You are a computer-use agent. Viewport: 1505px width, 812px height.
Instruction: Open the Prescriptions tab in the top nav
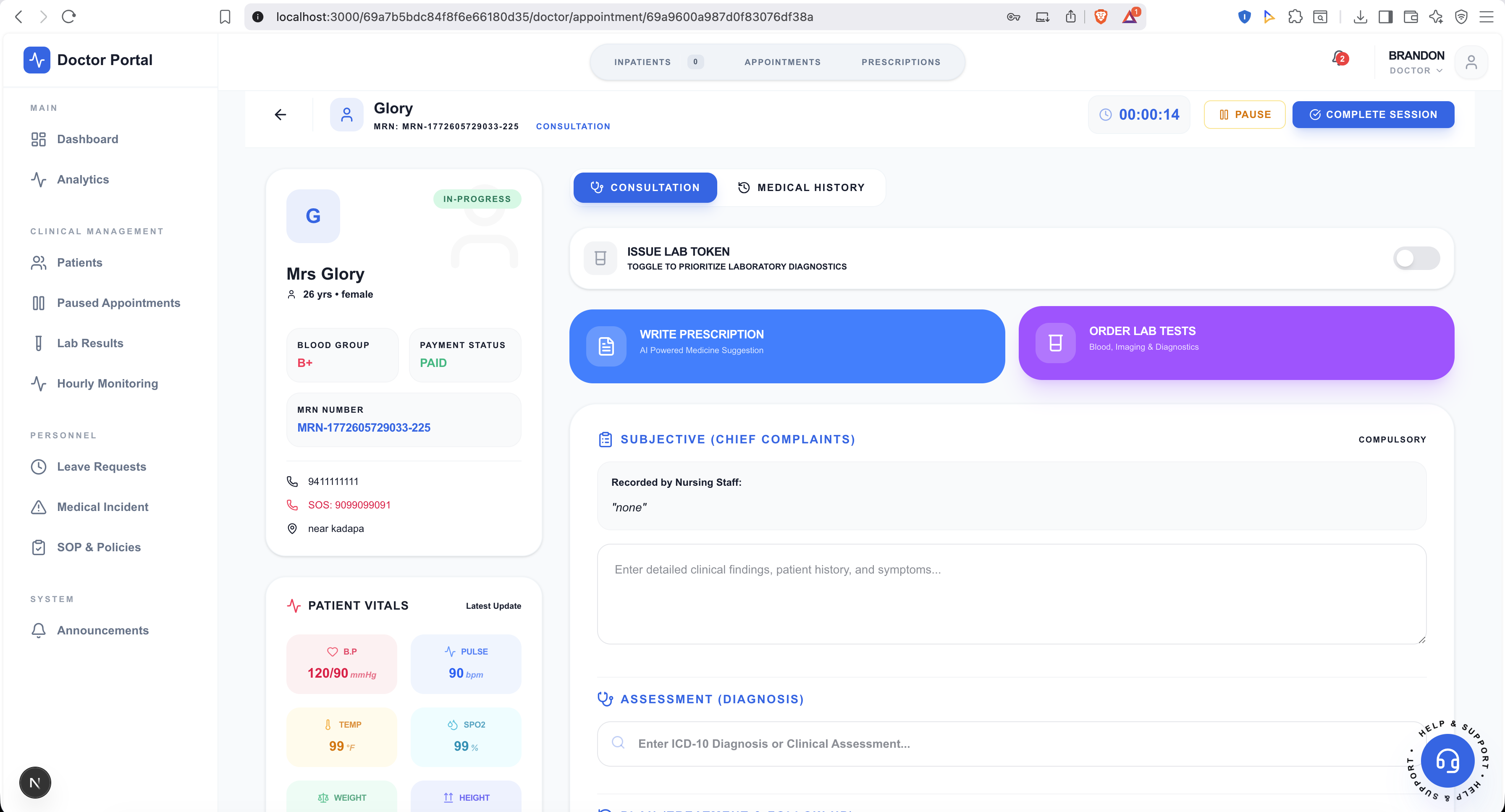900,62
